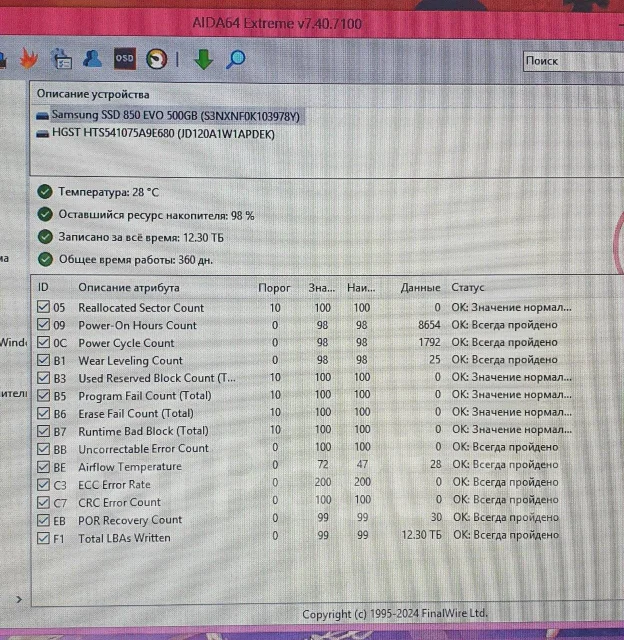624x640 pixels.
Task: Uncheck attribute 09 Power-On Hours Count
Action: tap(43, 324)
